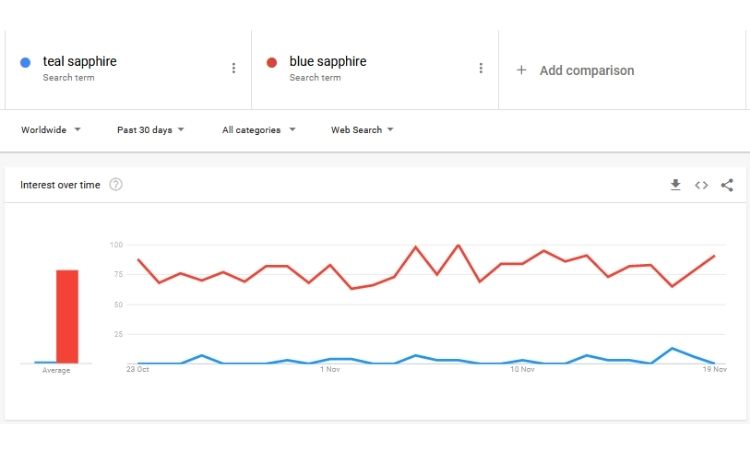This screenshot has height=450, width=750.
Task: Select the Add comparison button
Action: coord(575,70)
